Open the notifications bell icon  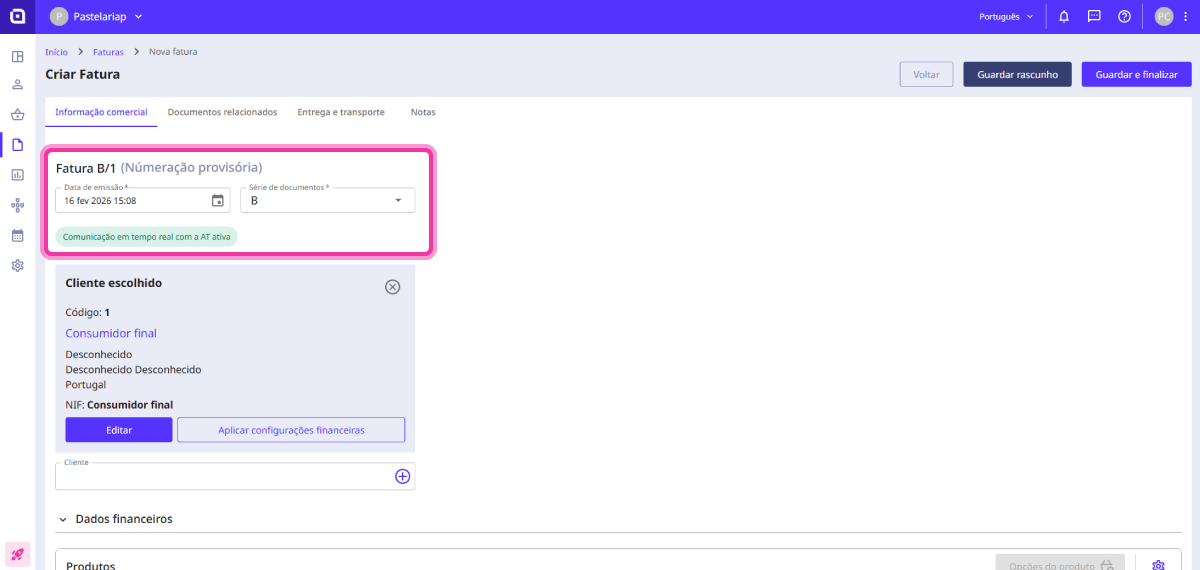(x=1064, y=16)
